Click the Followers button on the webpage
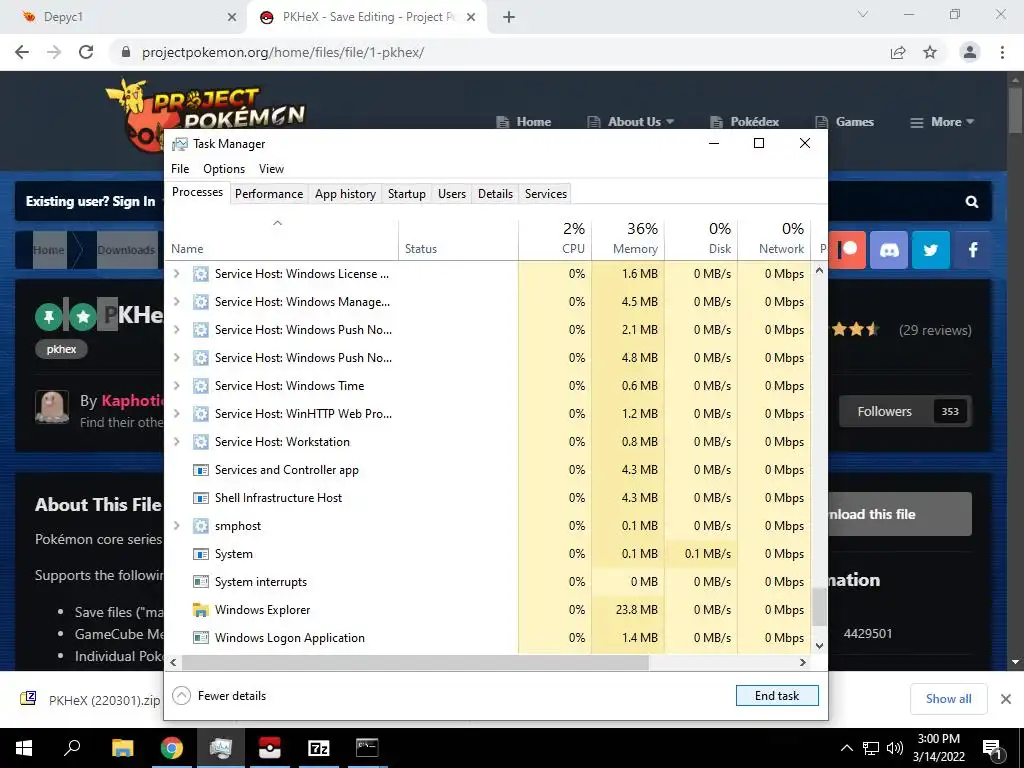1024x768 pixels. pos(905,411)
